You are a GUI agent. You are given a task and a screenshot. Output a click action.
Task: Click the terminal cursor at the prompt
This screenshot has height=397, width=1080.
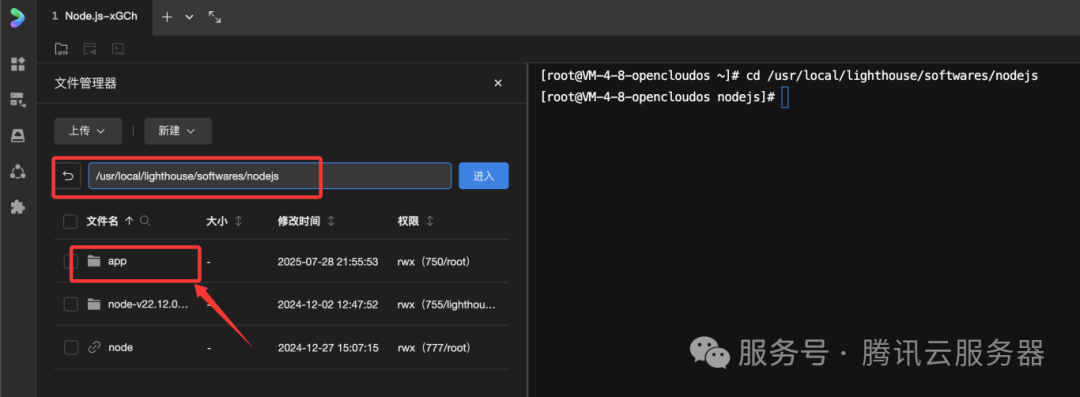(x=785, y=97)
